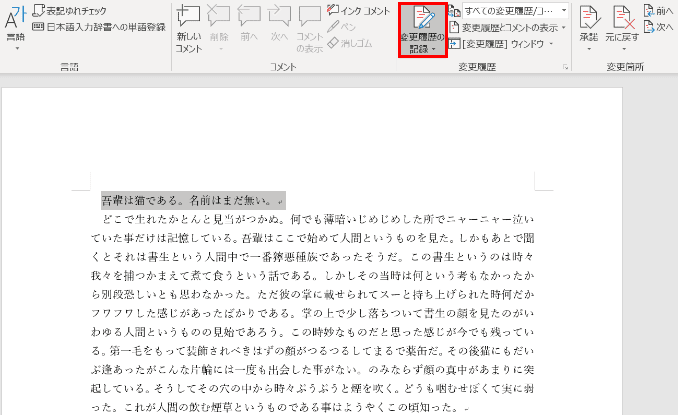Open 変更履歴 group dialog launcher

coord(566,67)
